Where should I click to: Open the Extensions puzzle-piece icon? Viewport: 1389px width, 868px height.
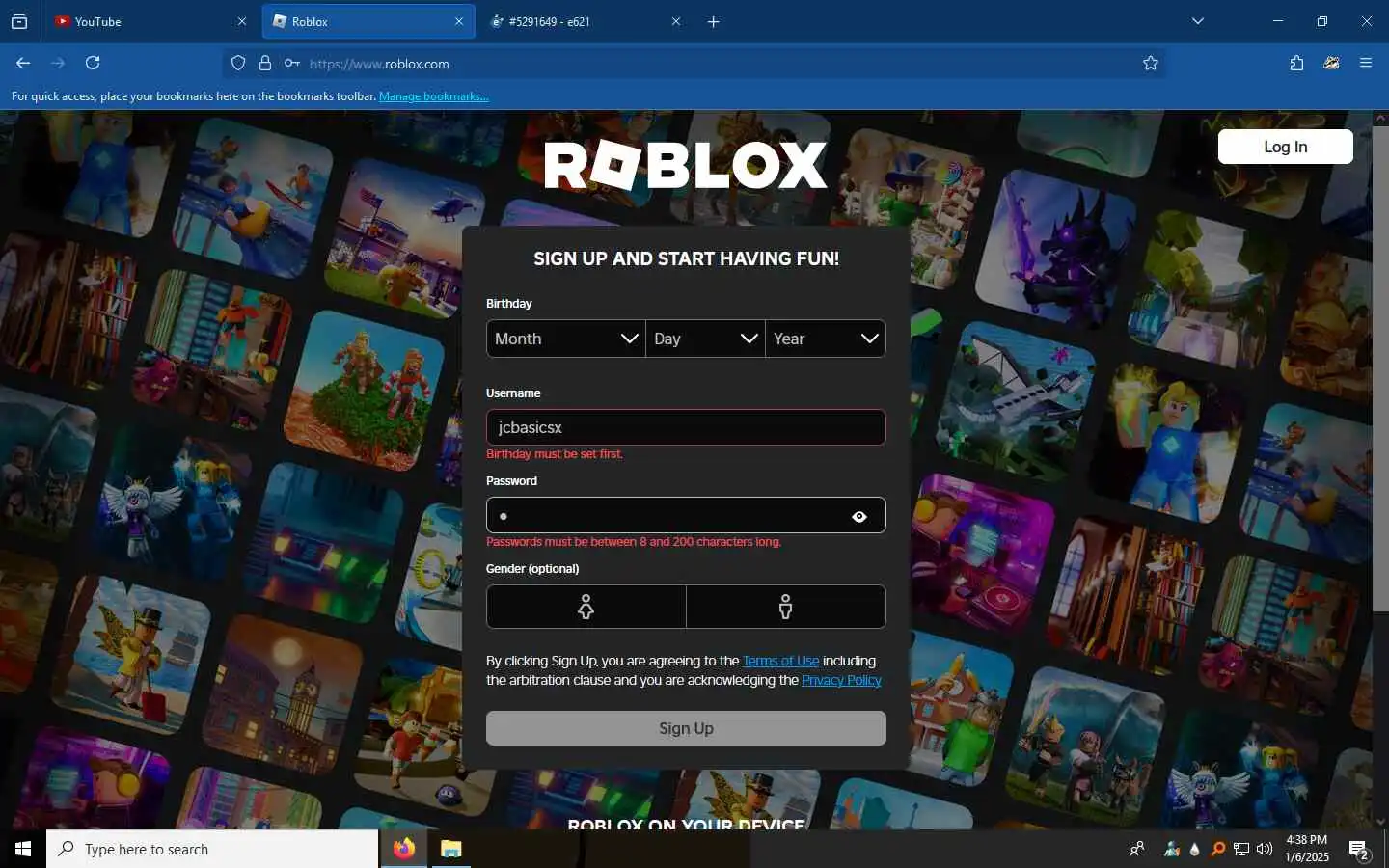[1296, 63]
